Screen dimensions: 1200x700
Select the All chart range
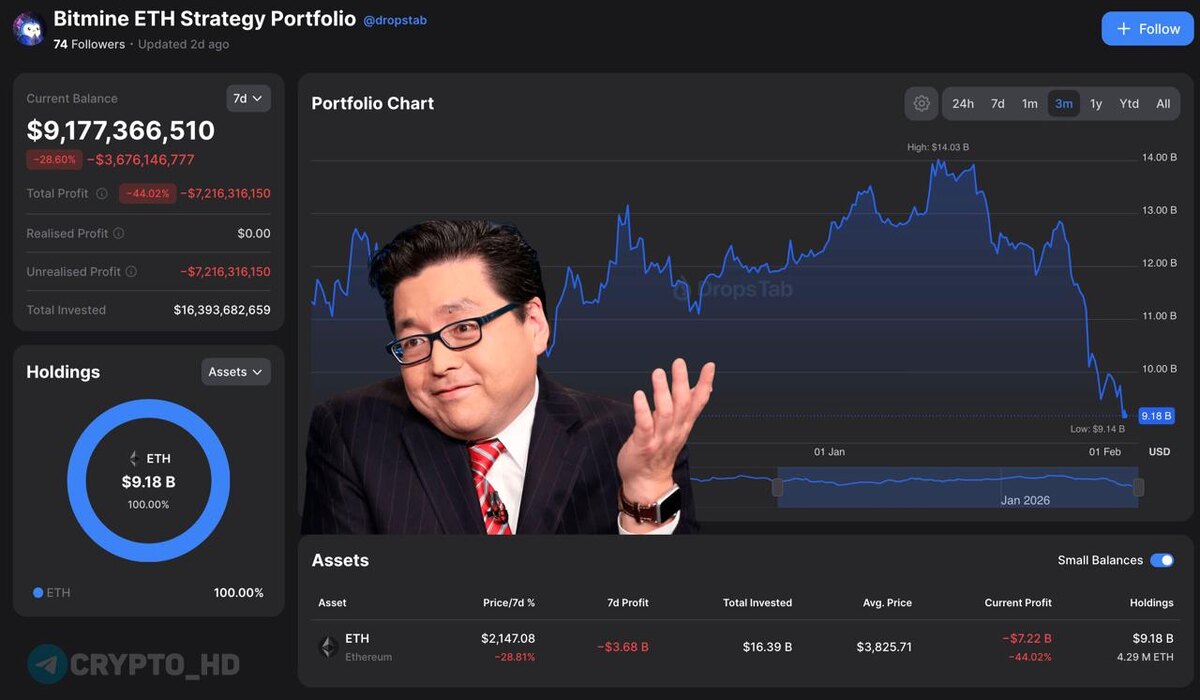pyautogui.click(x=1163, y=104)
